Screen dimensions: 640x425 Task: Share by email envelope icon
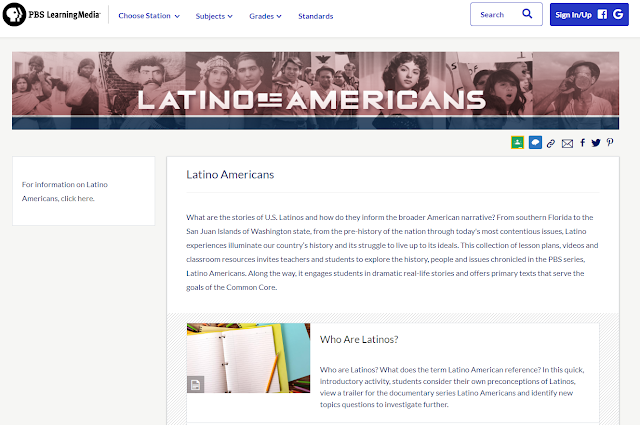(567, 143)
